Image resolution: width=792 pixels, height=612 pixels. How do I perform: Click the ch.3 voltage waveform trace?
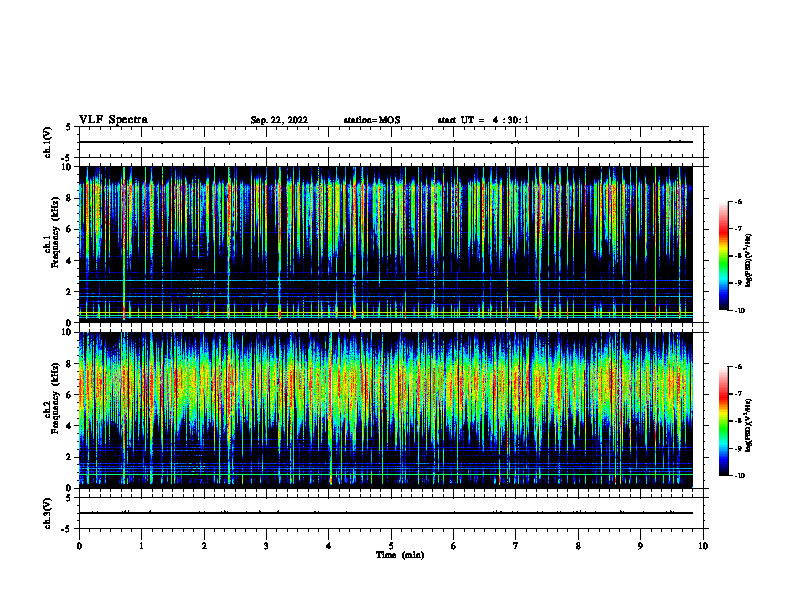[386, 513]
